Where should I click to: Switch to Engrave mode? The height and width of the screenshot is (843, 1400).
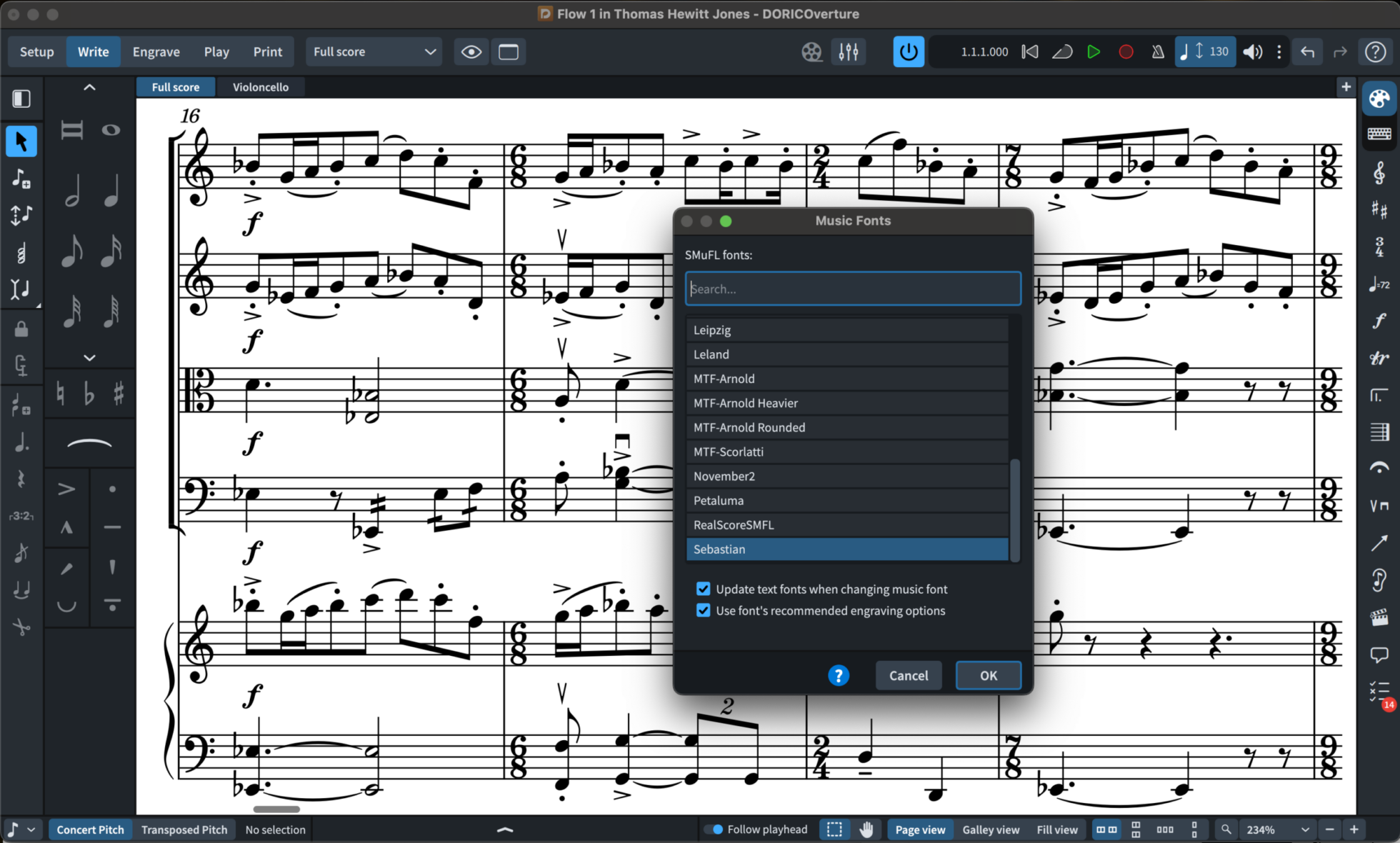(x=156, y=51)
